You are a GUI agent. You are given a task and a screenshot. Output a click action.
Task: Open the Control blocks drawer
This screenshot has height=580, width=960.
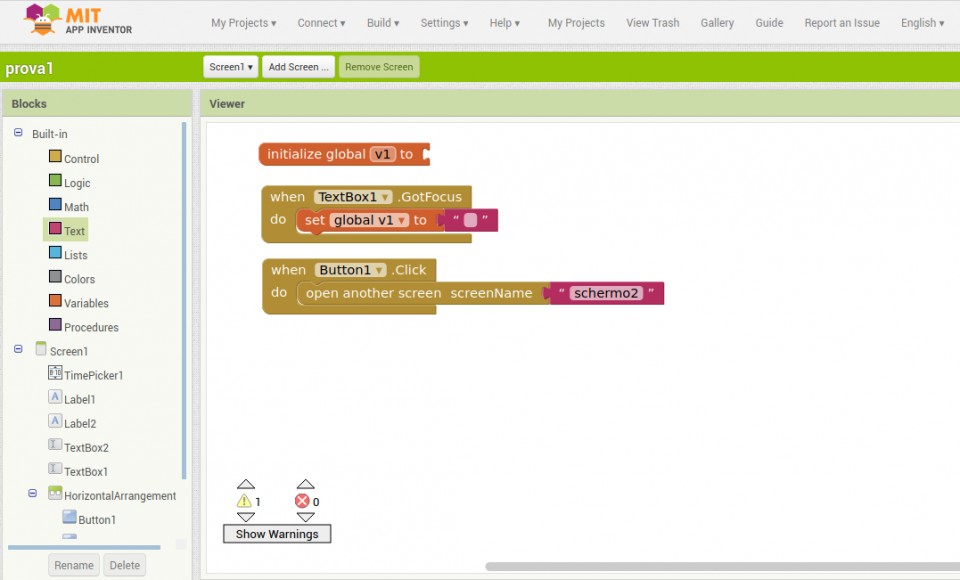(79, 158)
